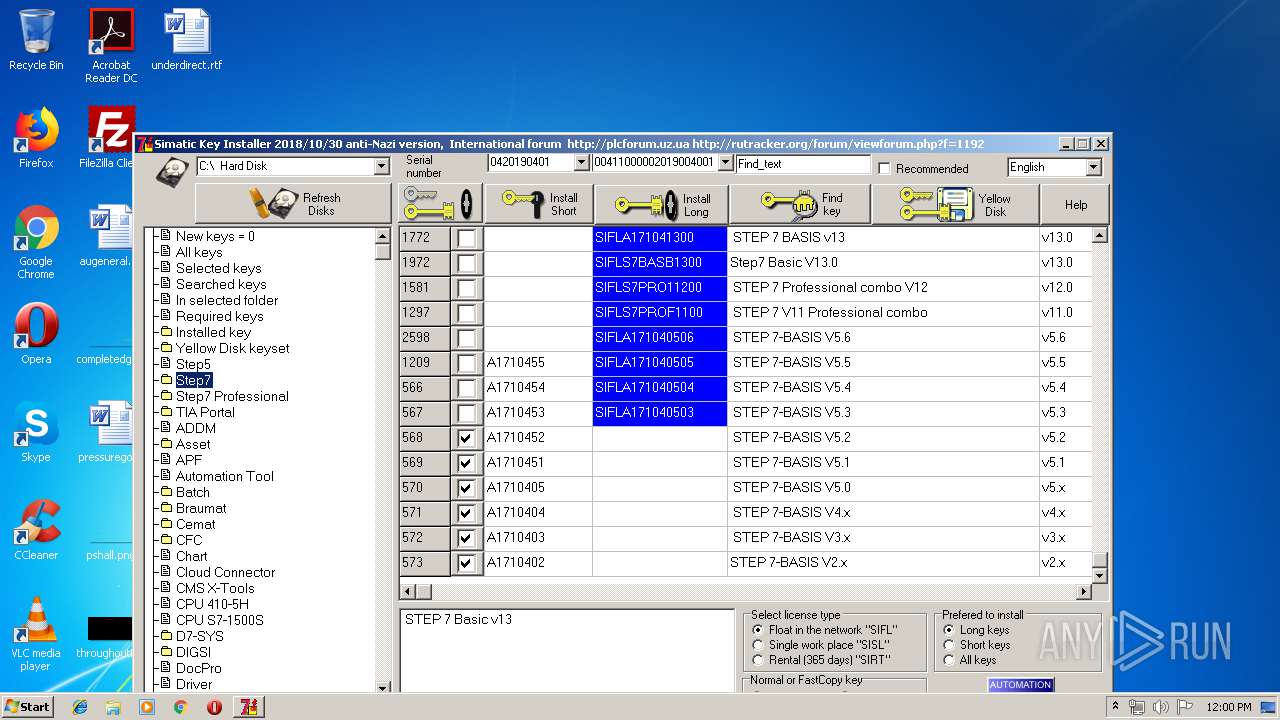Open the Installed key folder
1280x720 pixels.
(x=213, y=332)
